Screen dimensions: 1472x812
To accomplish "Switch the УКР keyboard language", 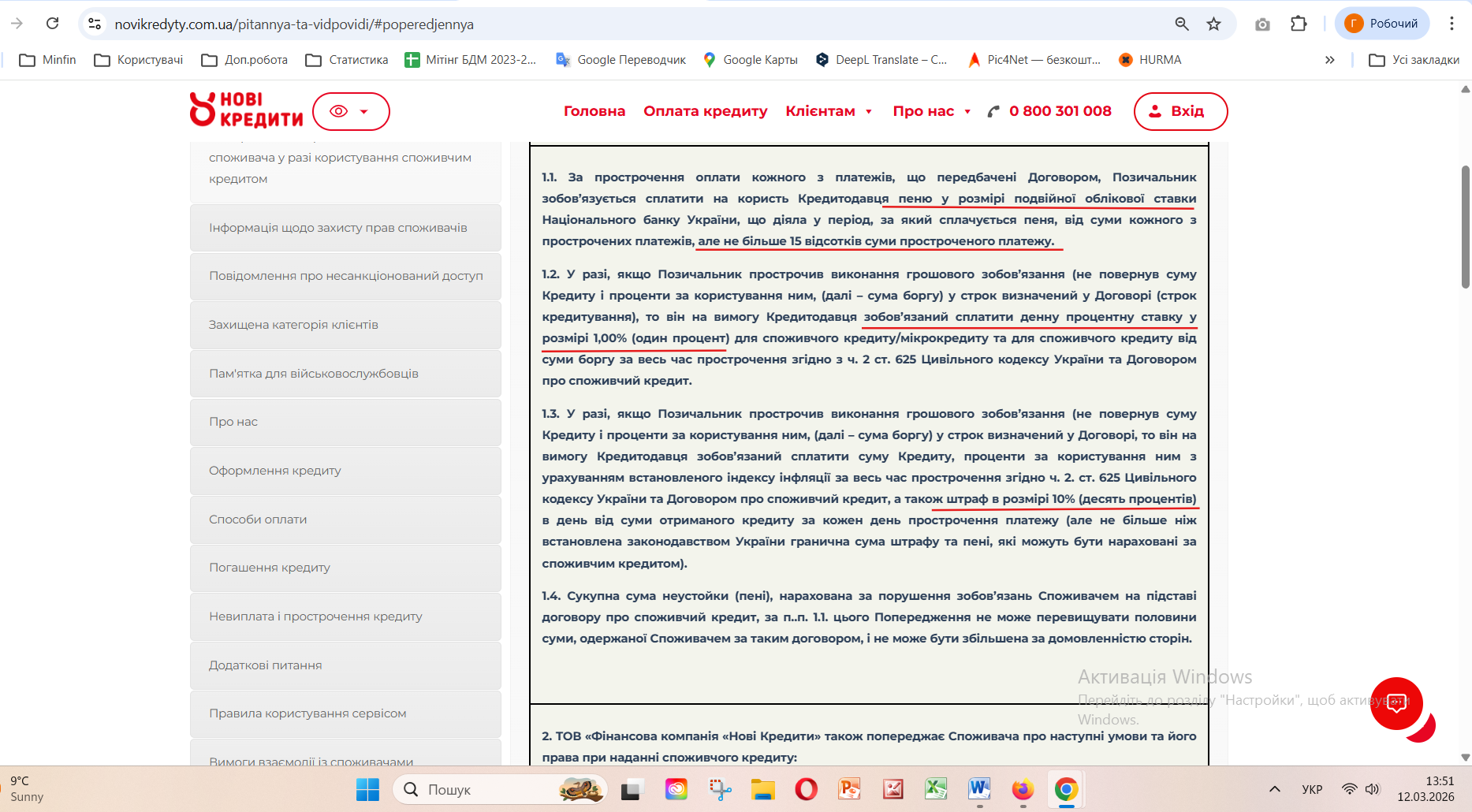I will pyautogui.click(x=1312, y=789).
